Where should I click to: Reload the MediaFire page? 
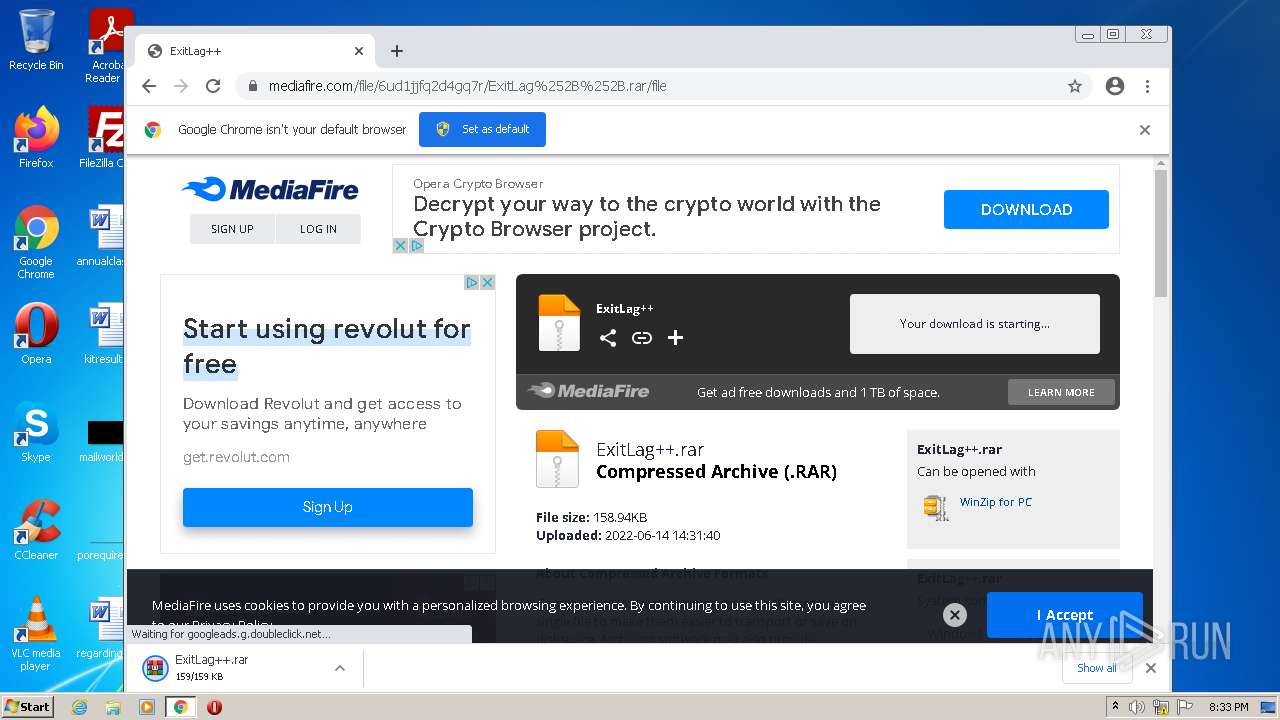[213, 86]
